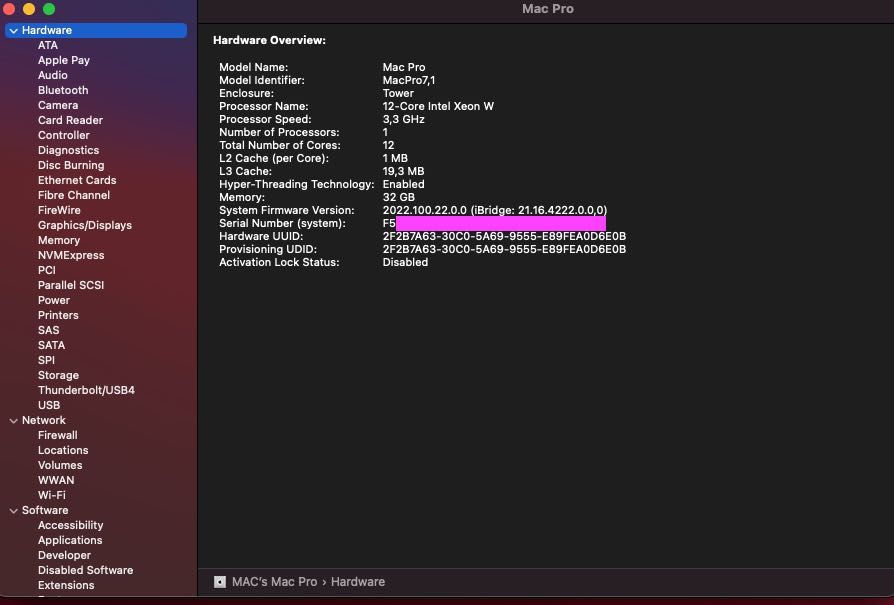Open the Apple Pay entry
This screenshot has height=605, width=894.
pos(64,60)
